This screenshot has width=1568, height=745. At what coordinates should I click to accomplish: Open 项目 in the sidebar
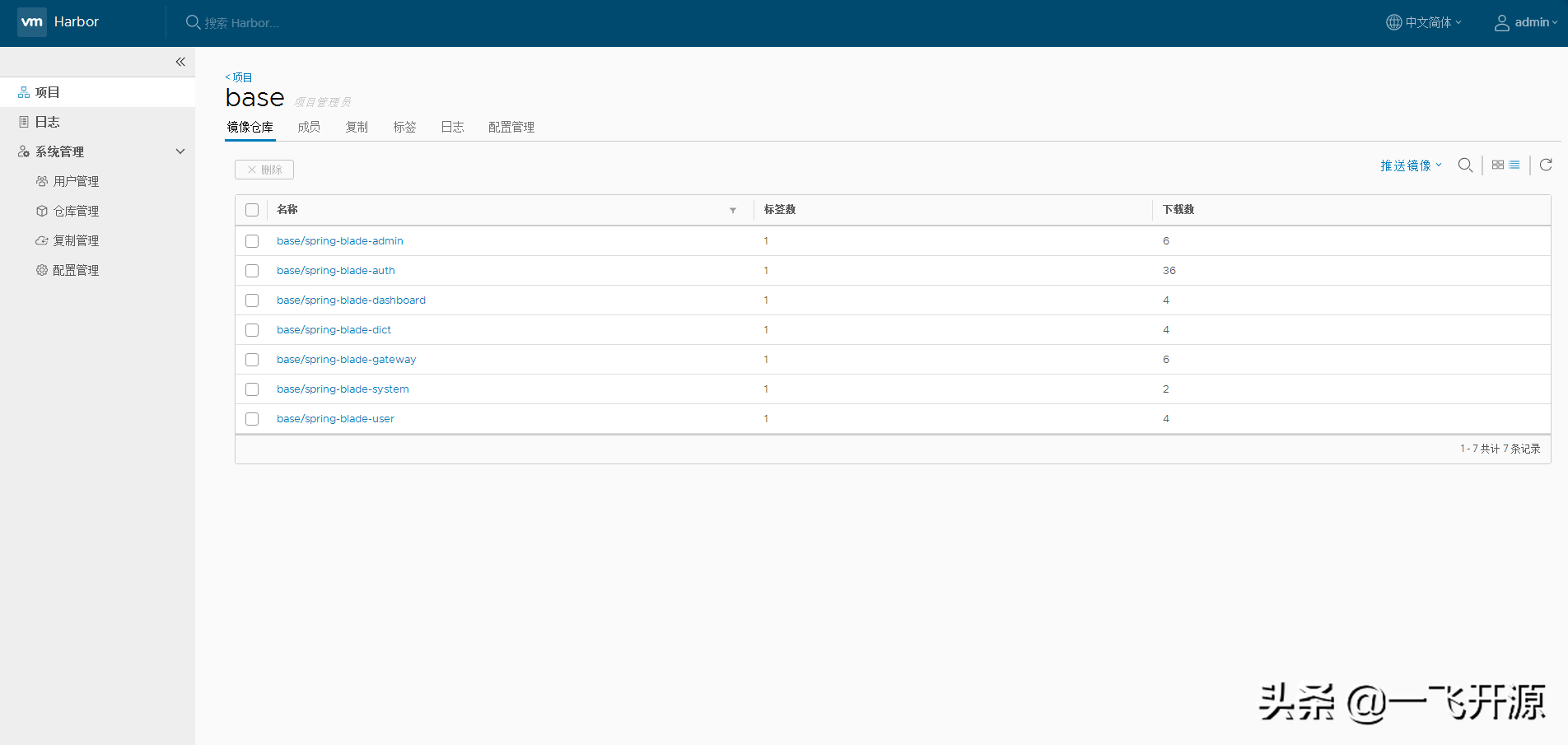(97, 92)
